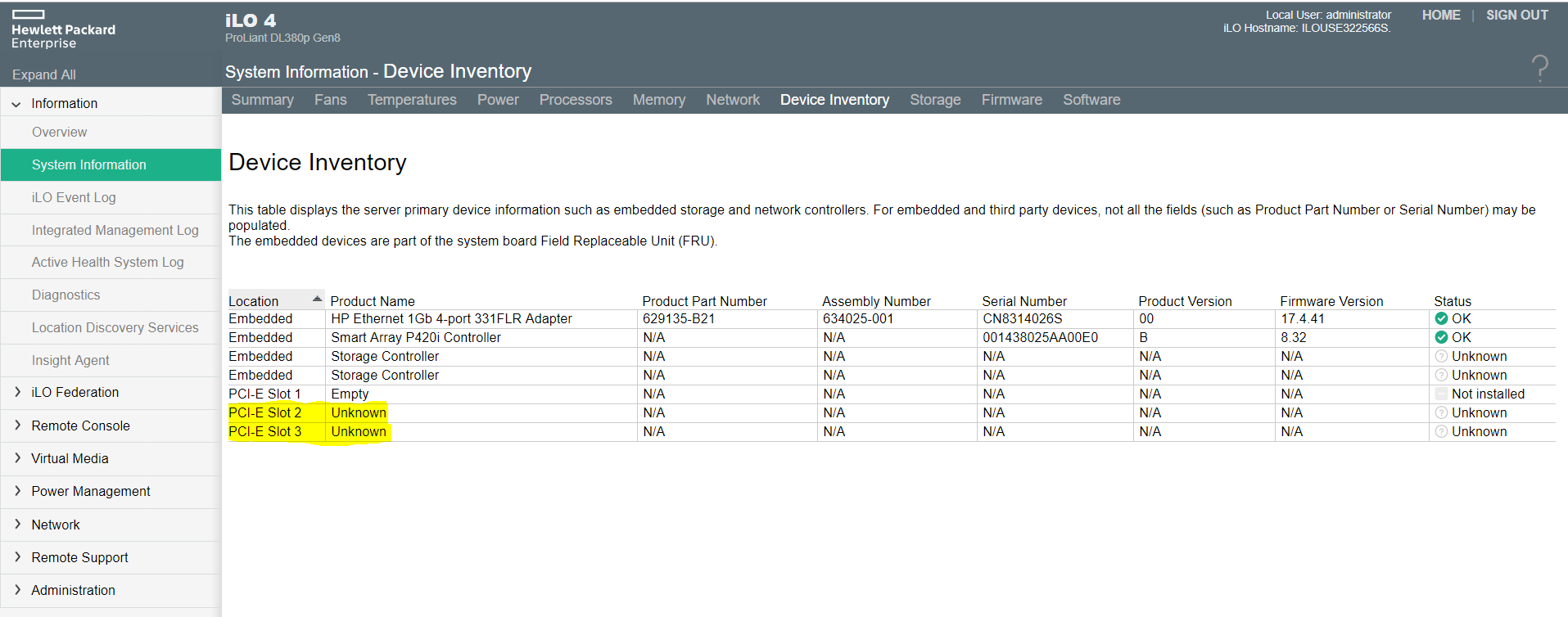
Task: Select System Information in sidebar
Action: (111, 164)
